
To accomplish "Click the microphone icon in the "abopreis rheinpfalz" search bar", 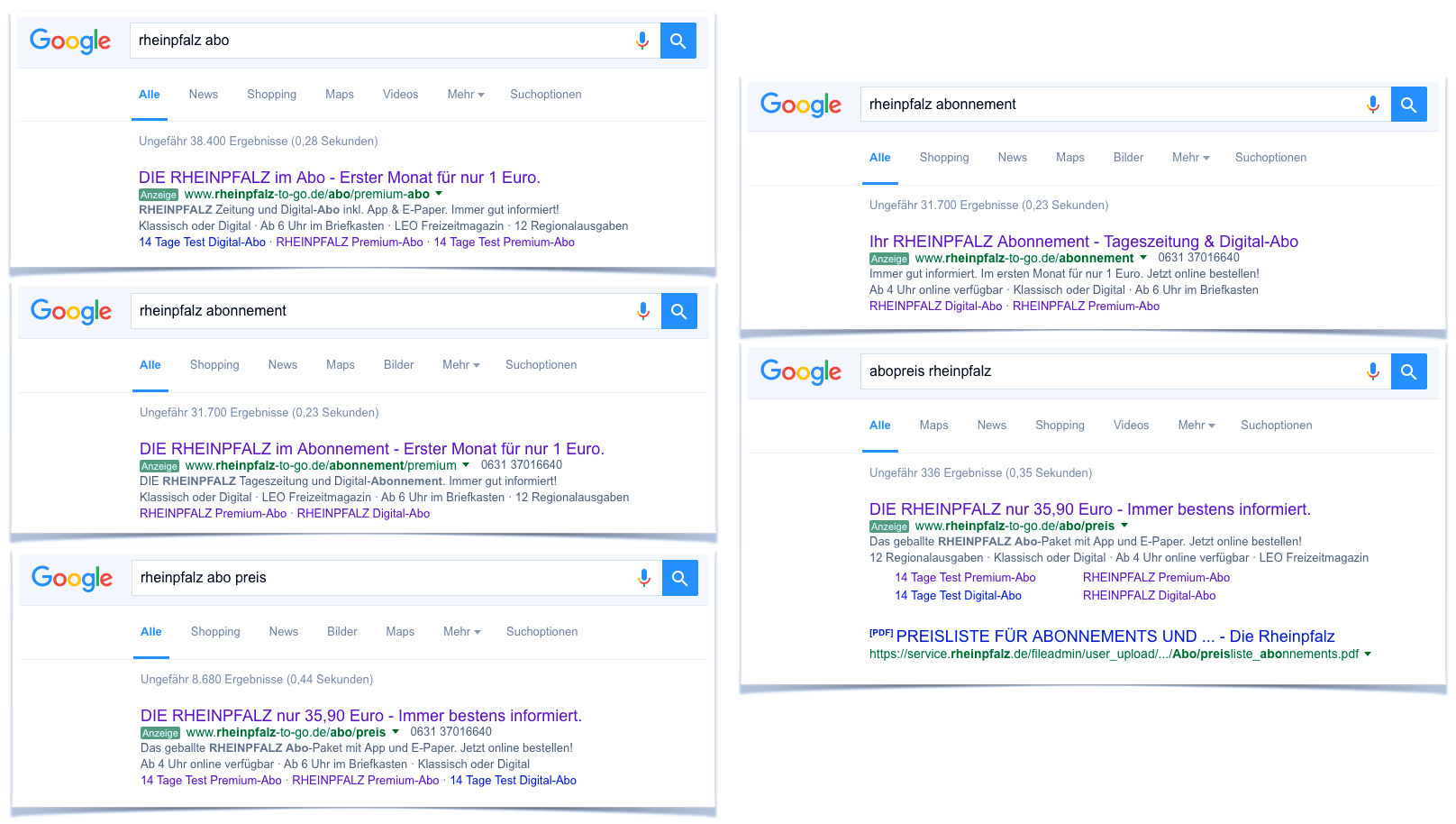I will tap(1372, 371).
